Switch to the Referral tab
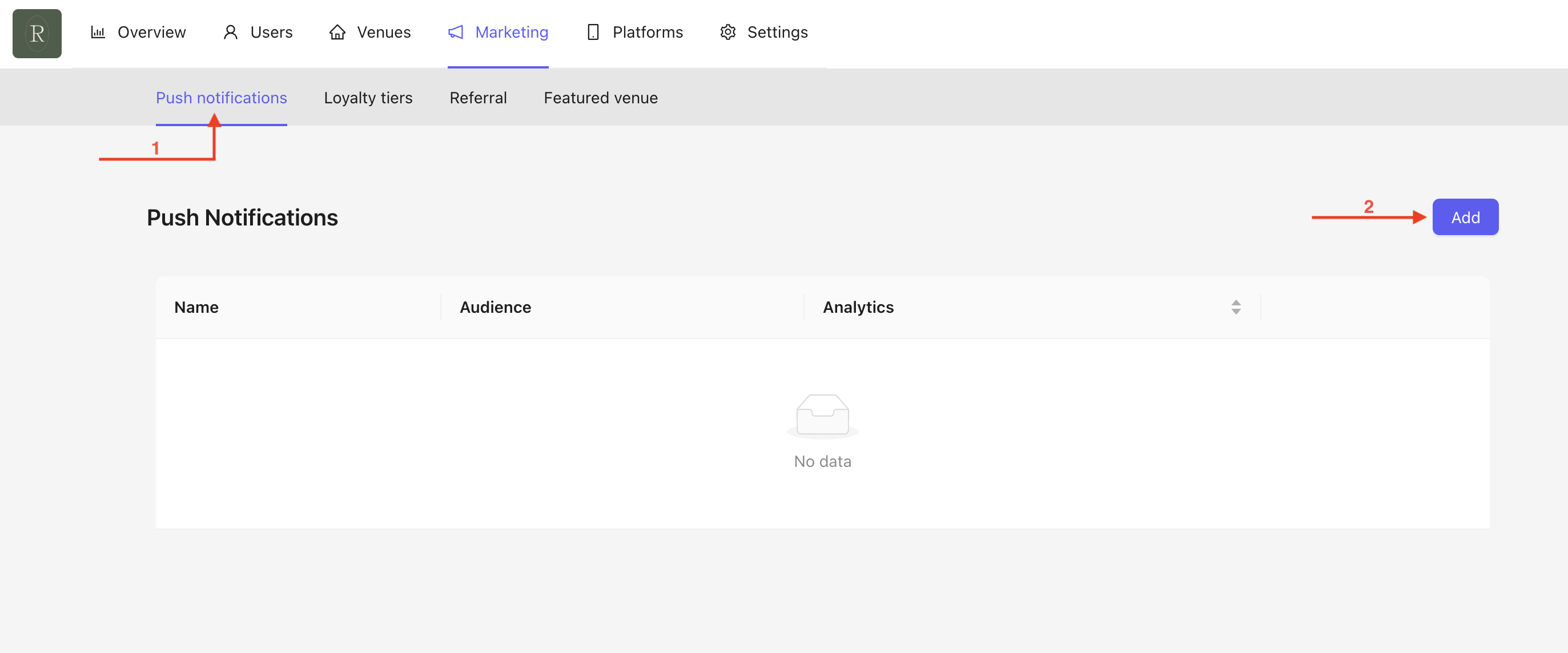 478,98
